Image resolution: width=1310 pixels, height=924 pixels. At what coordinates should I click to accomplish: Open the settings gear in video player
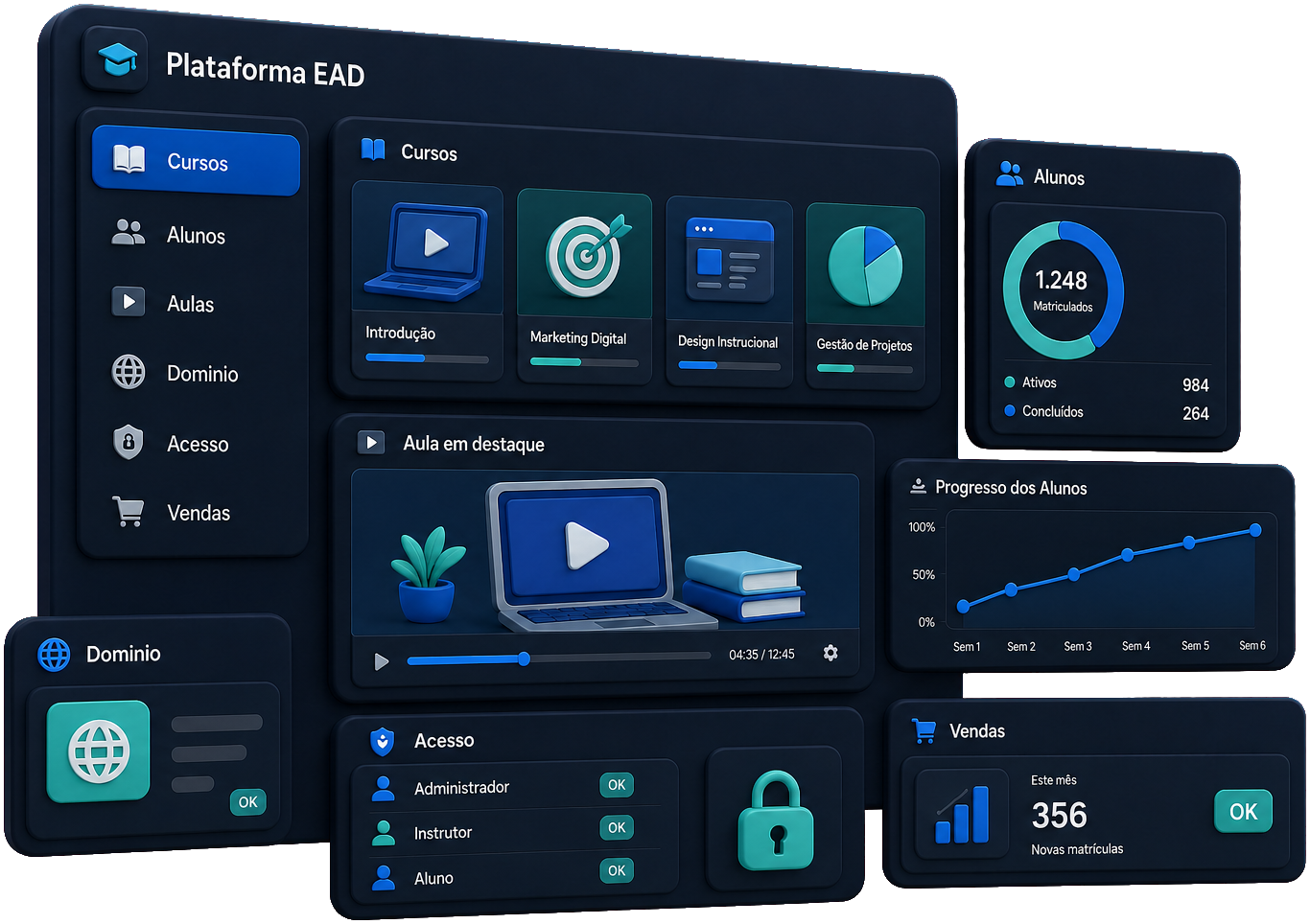[x=830, y=653]
